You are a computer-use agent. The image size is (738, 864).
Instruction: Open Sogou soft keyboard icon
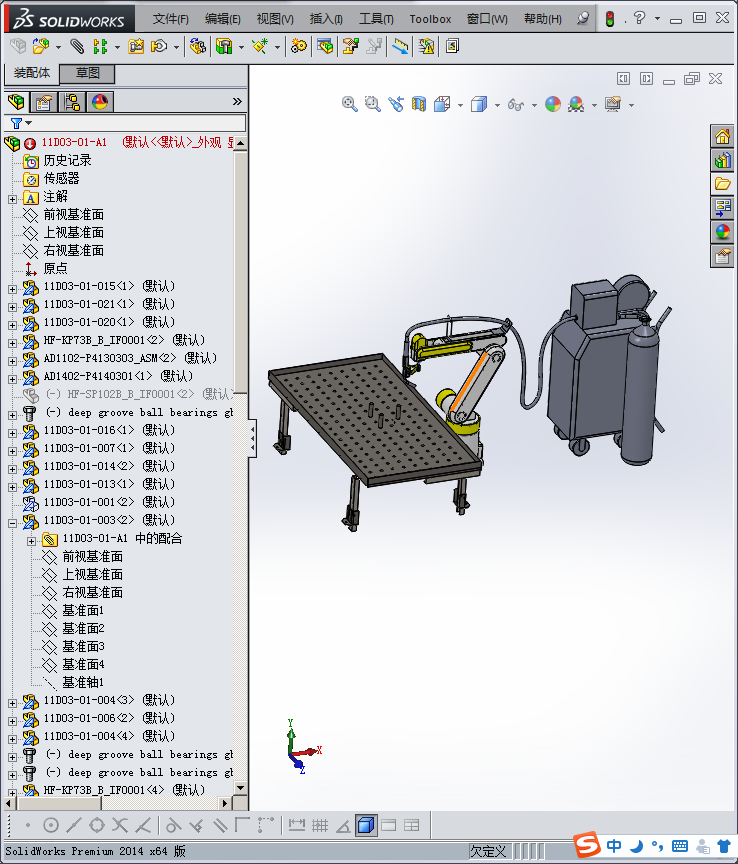pos(680,846)
